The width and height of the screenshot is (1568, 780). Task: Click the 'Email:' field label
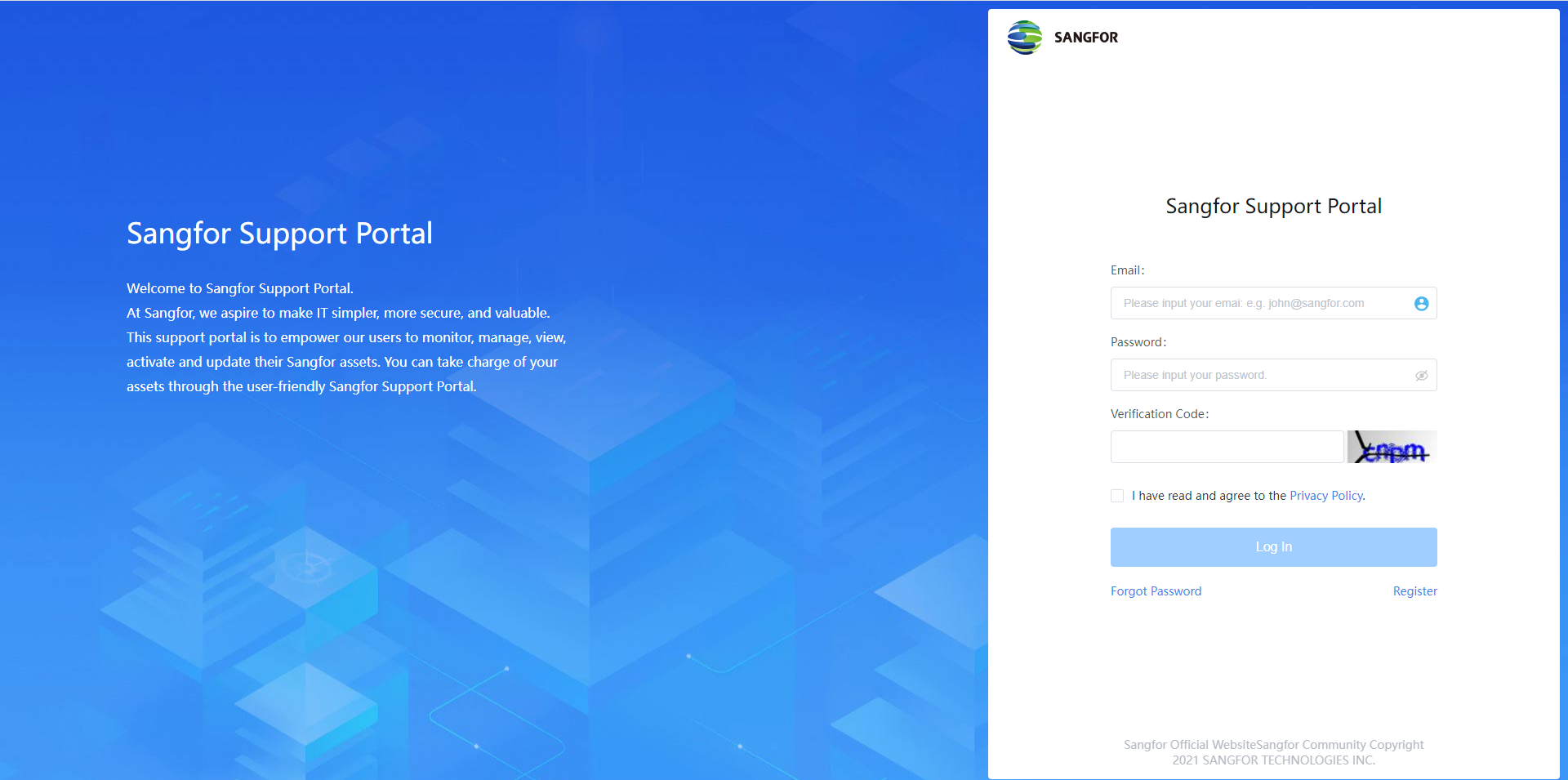(x=1127, y=270)
